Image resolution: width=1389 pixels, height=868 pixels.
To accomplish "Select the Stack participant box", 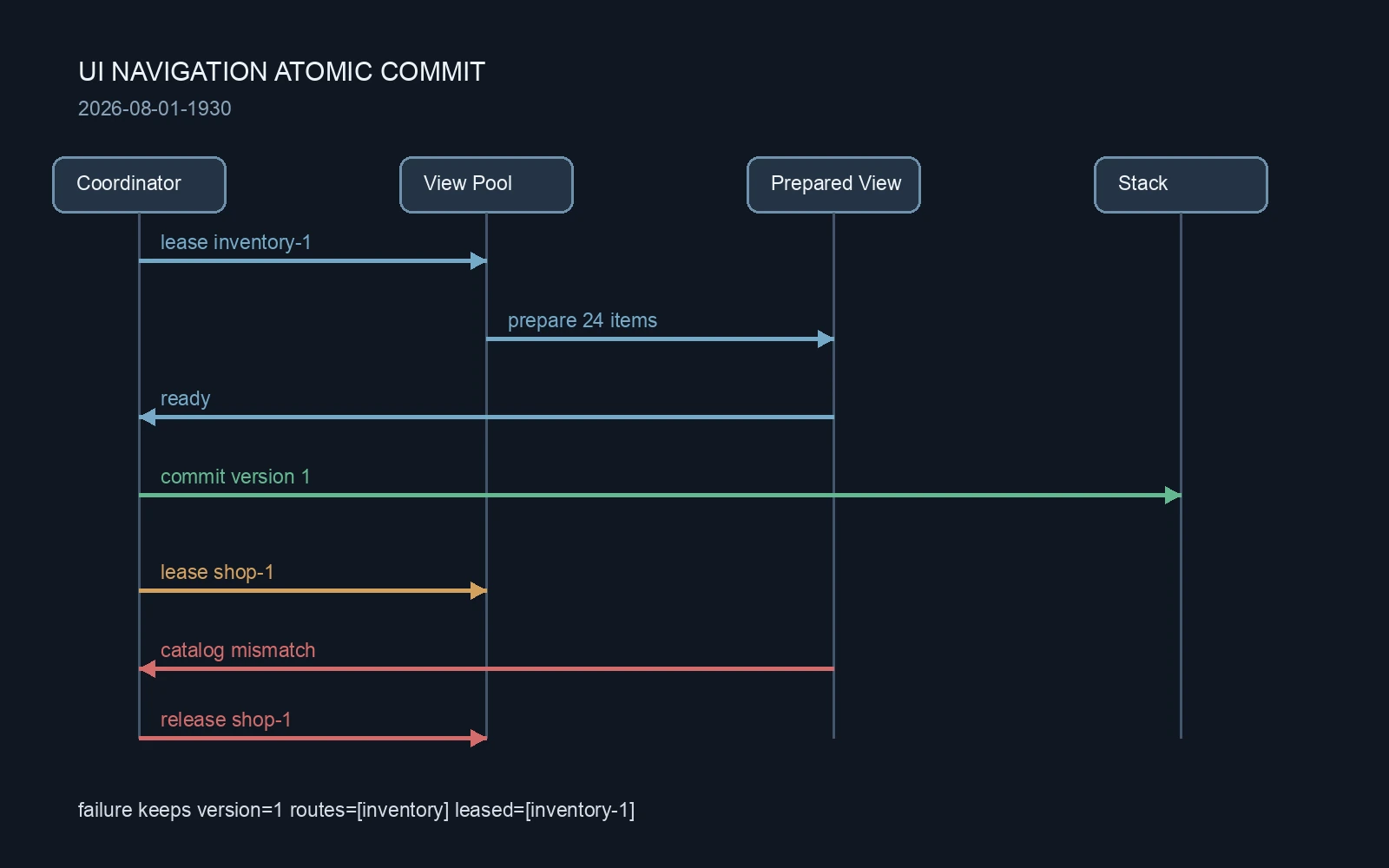I will click(1181, 185).
